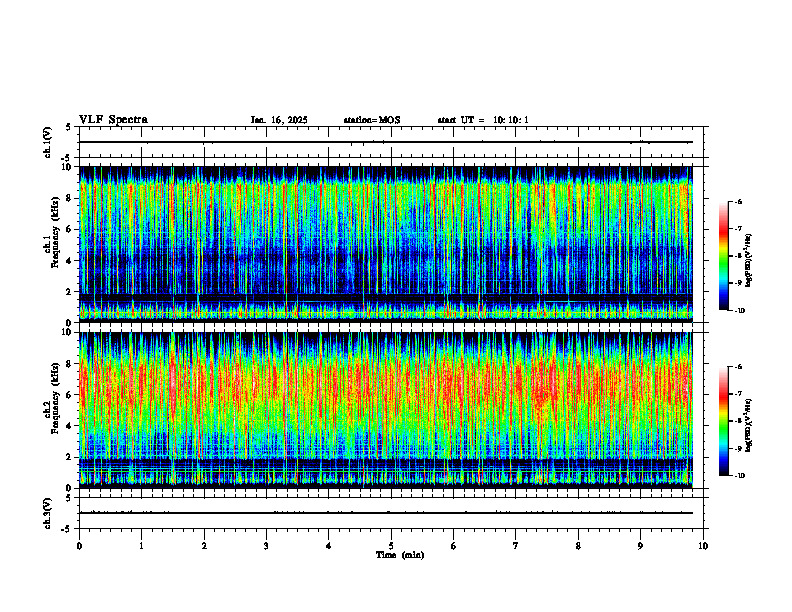792x612 pixels.
Task: Click the "start UT = 10:10:1" text
Action: (x=483, y=120)
